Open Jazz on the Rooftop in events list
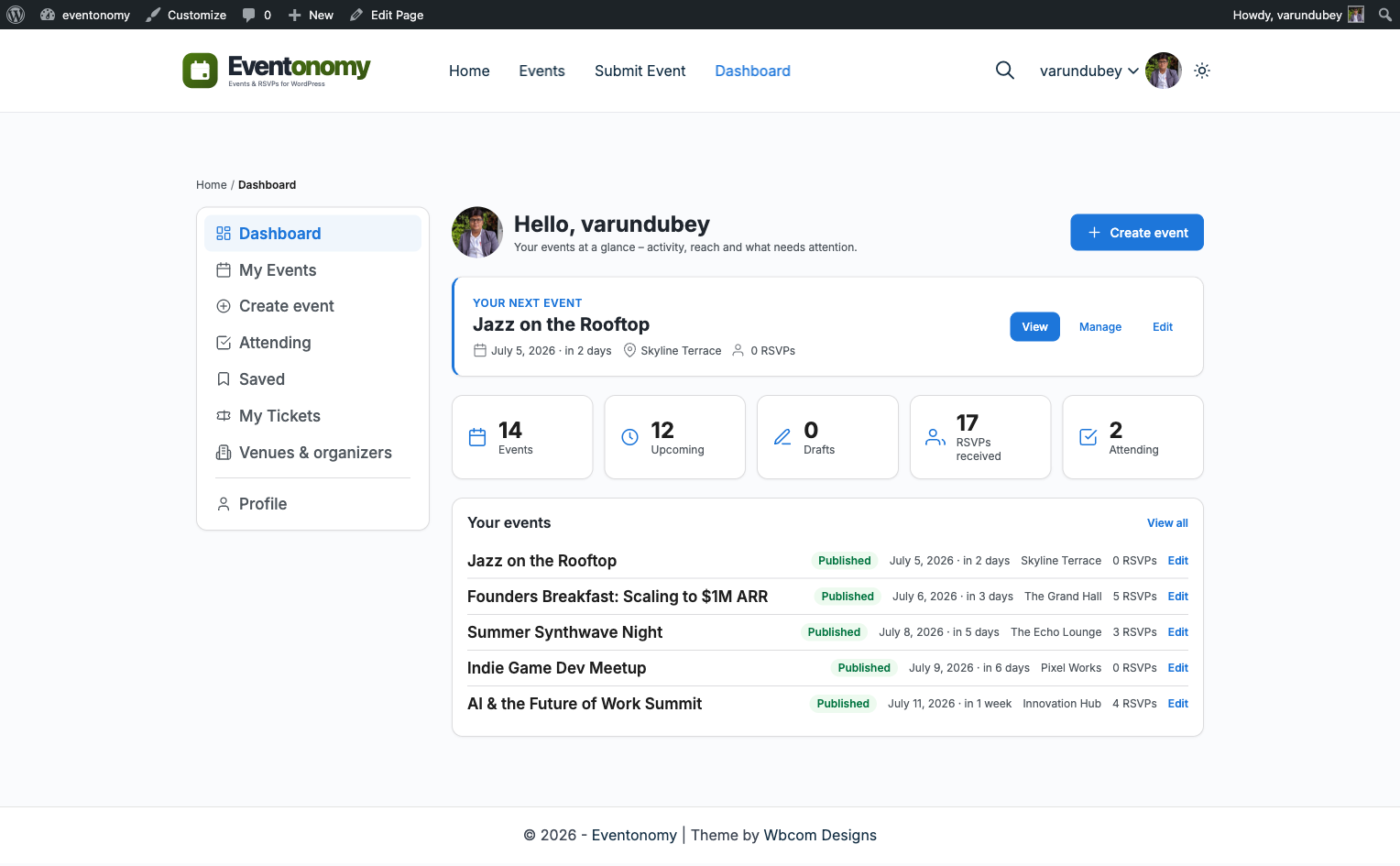 541,561
